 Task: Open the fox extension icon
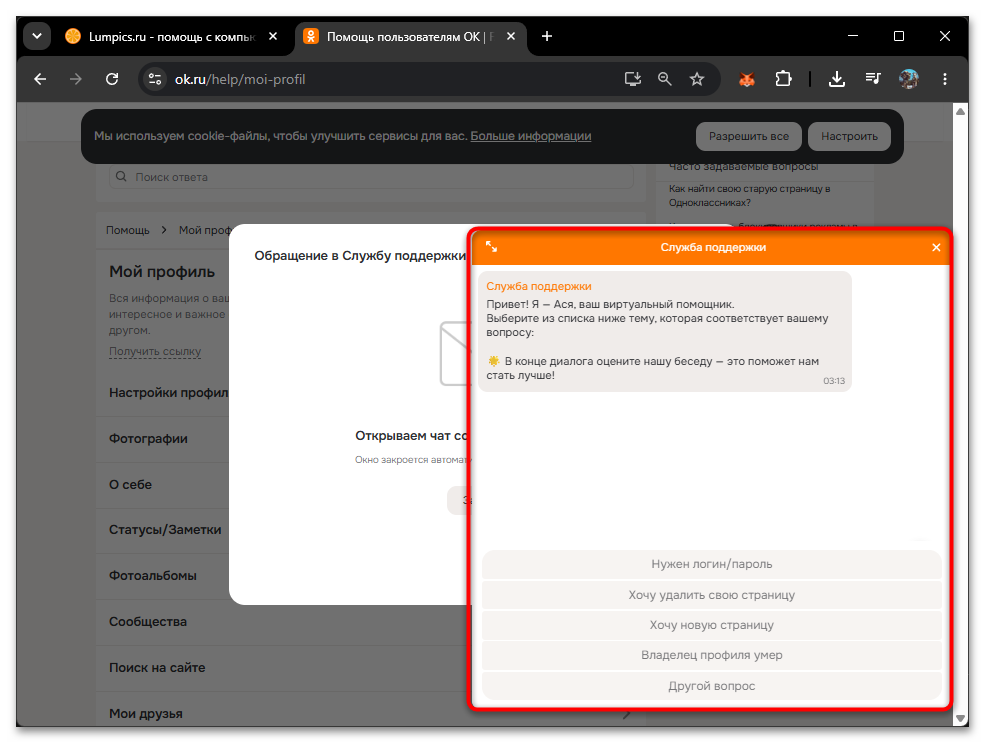[x=747, y=79]
